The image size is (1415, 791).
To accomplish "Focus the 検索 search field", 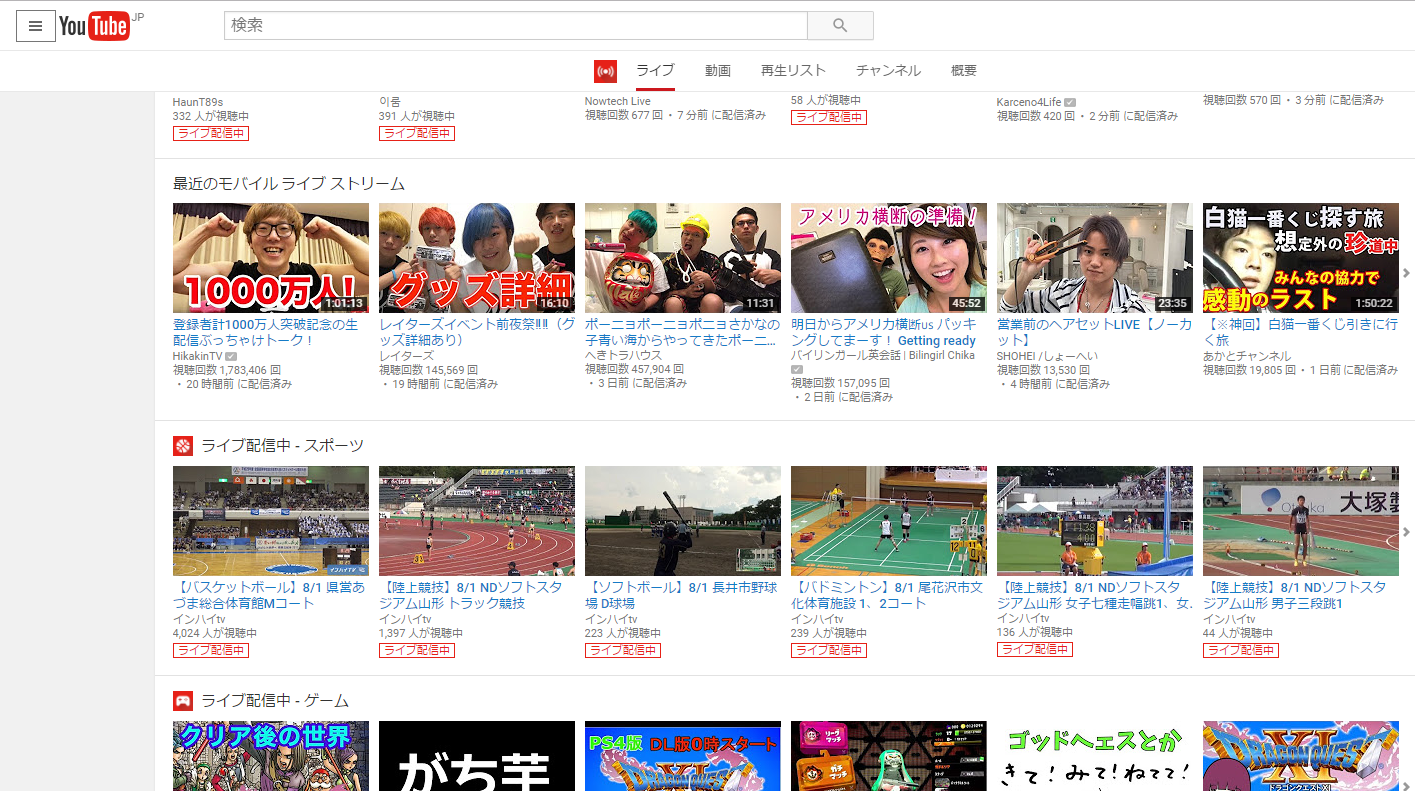I will (x=515, y=25).
